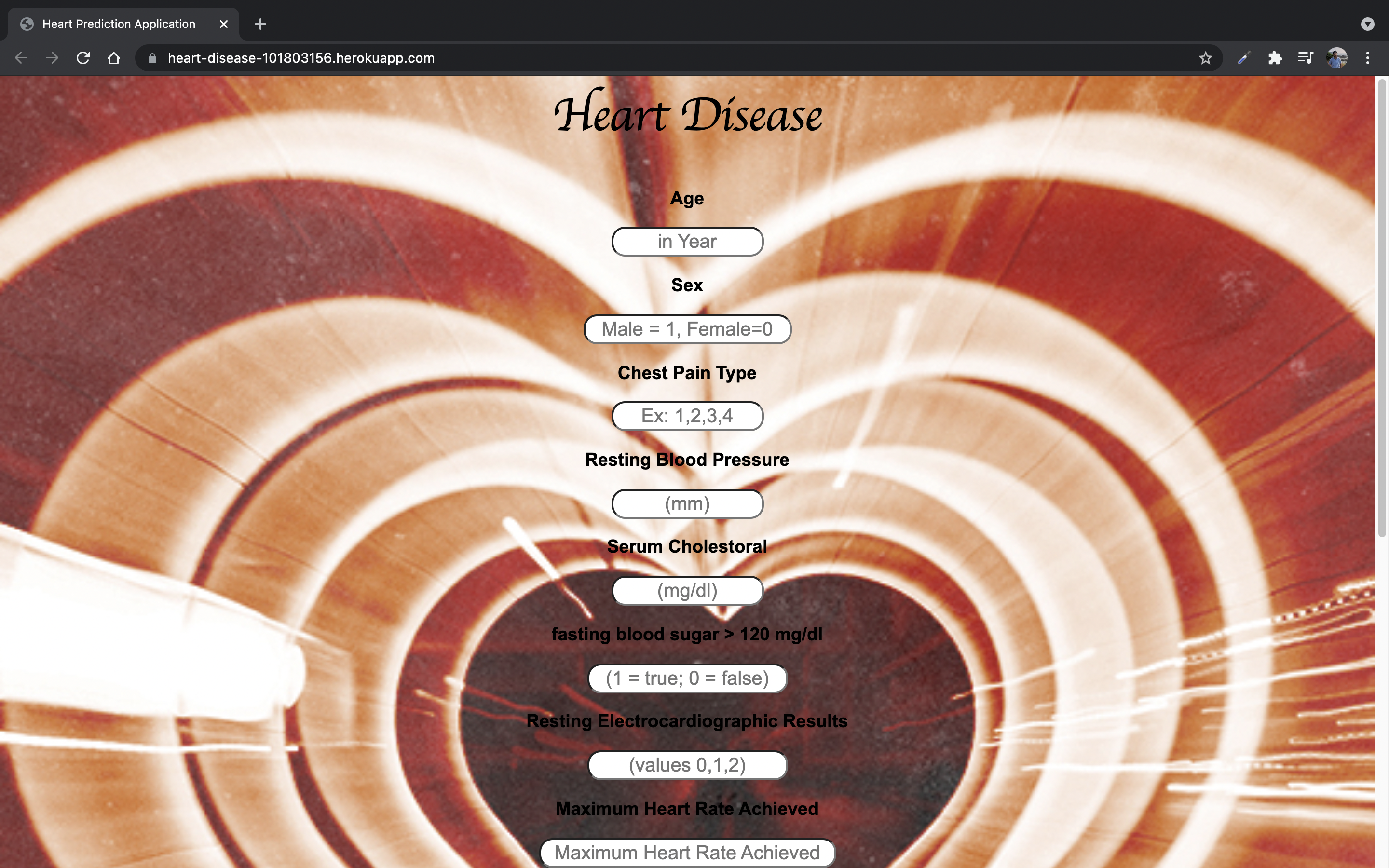Click the Resting Electrocardiographic Results label
Screen dimensions: 1389x868
(x=687, y=721)
